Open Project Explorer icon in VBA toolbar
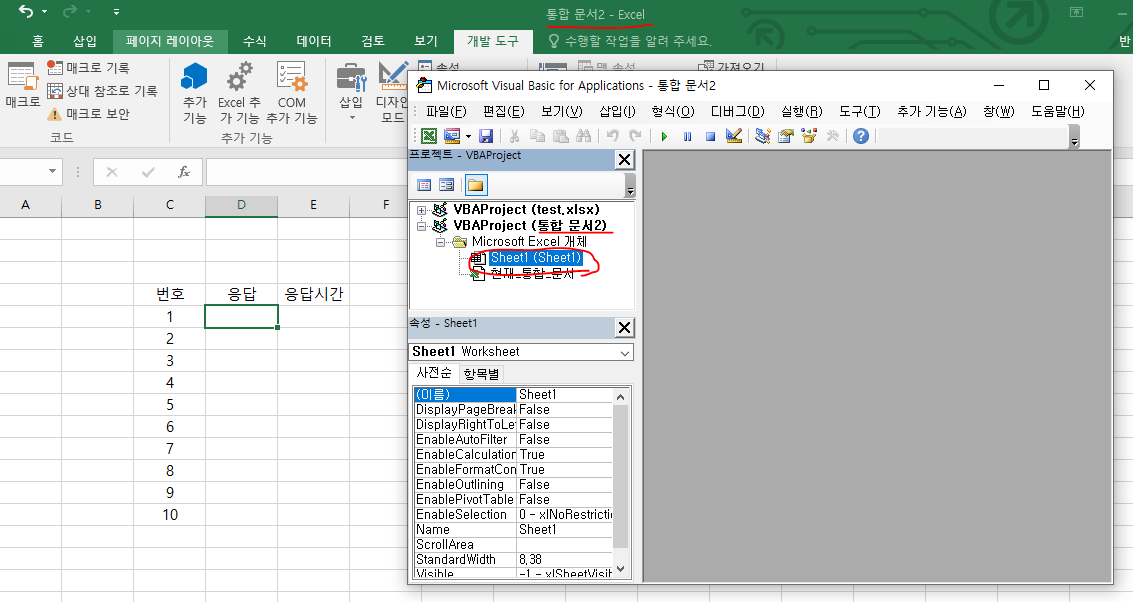 click(x=762, y=136)
